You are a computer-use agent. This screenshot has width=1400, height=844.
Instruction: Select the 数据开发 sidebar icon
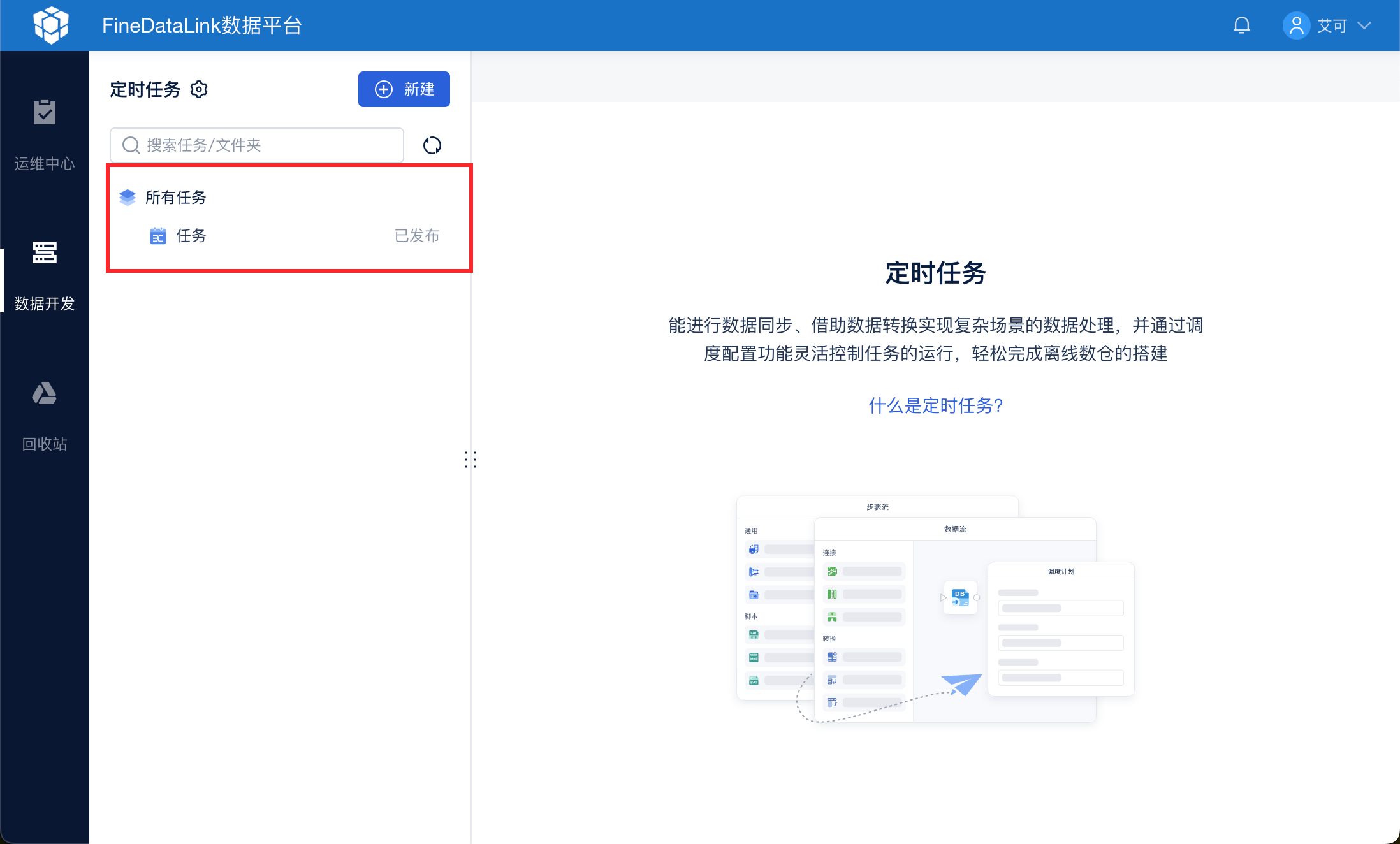pos(45,253)
